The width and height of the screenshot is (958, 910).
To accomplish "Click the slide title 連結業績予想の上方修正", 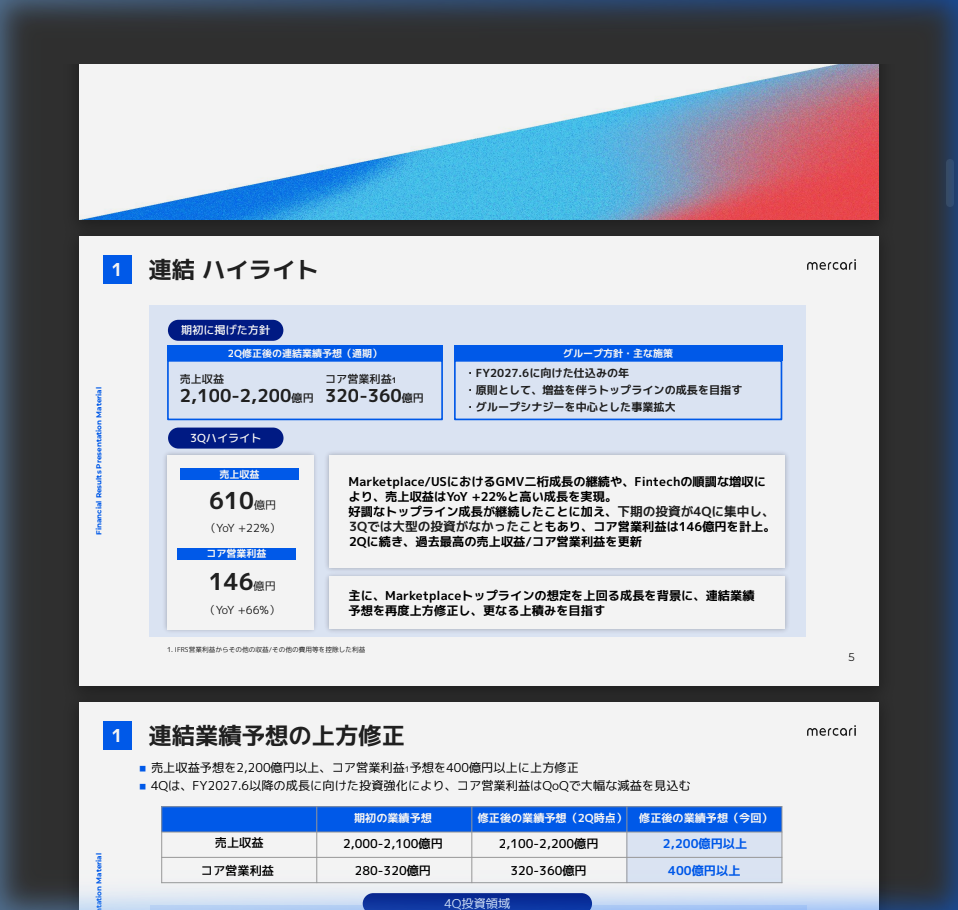I will [276, 735].
